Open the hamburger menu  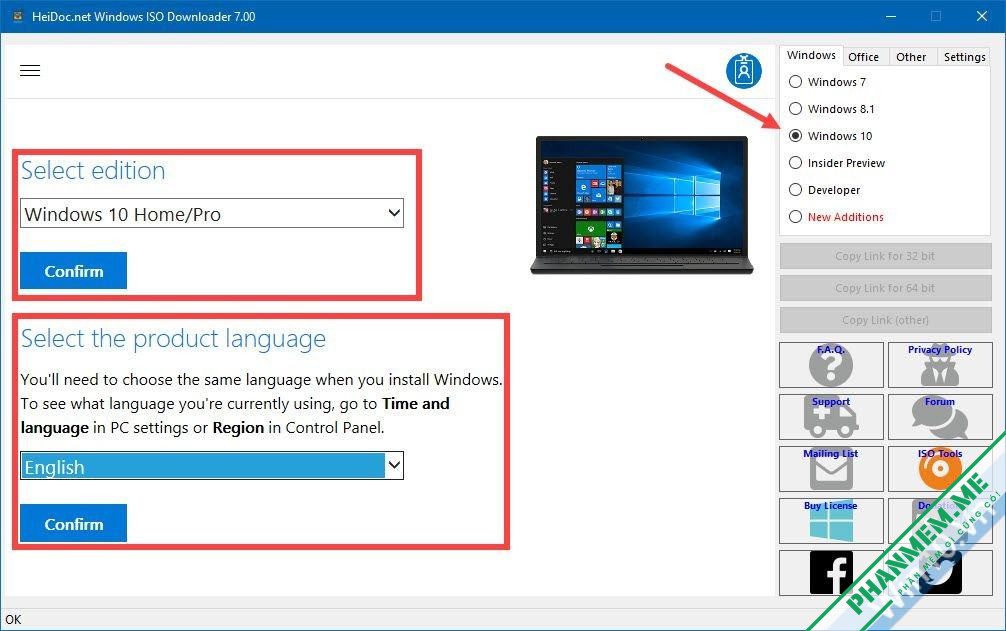30,71
